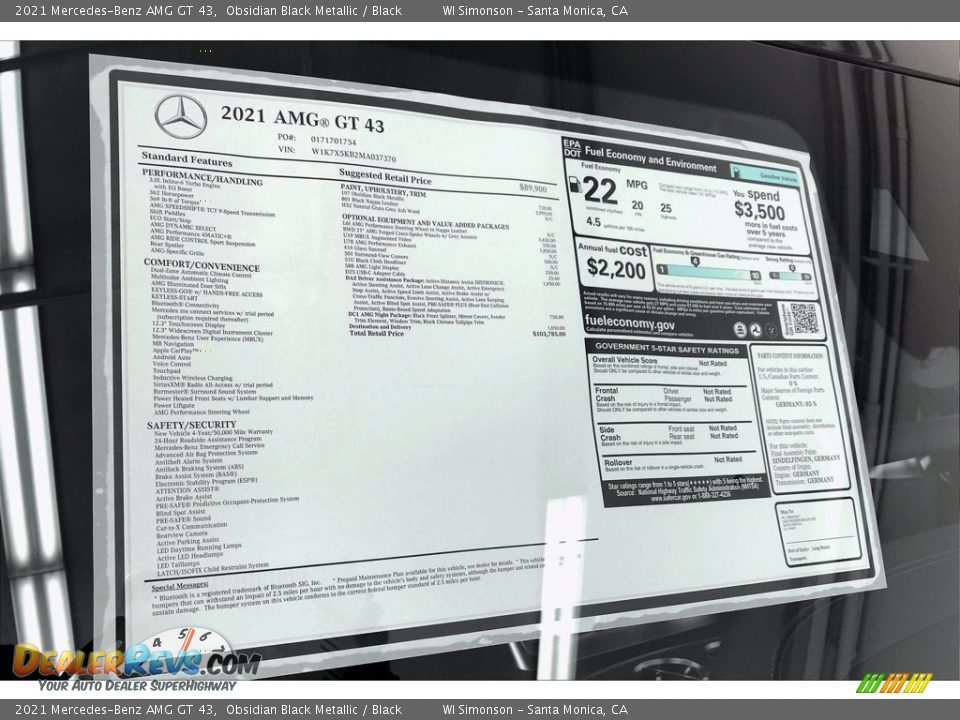Click the 'COMFORT/CONVENIENCE' heading
This screenshot has width=960, height=720.
pyautogui.click(x=201, y=265)
